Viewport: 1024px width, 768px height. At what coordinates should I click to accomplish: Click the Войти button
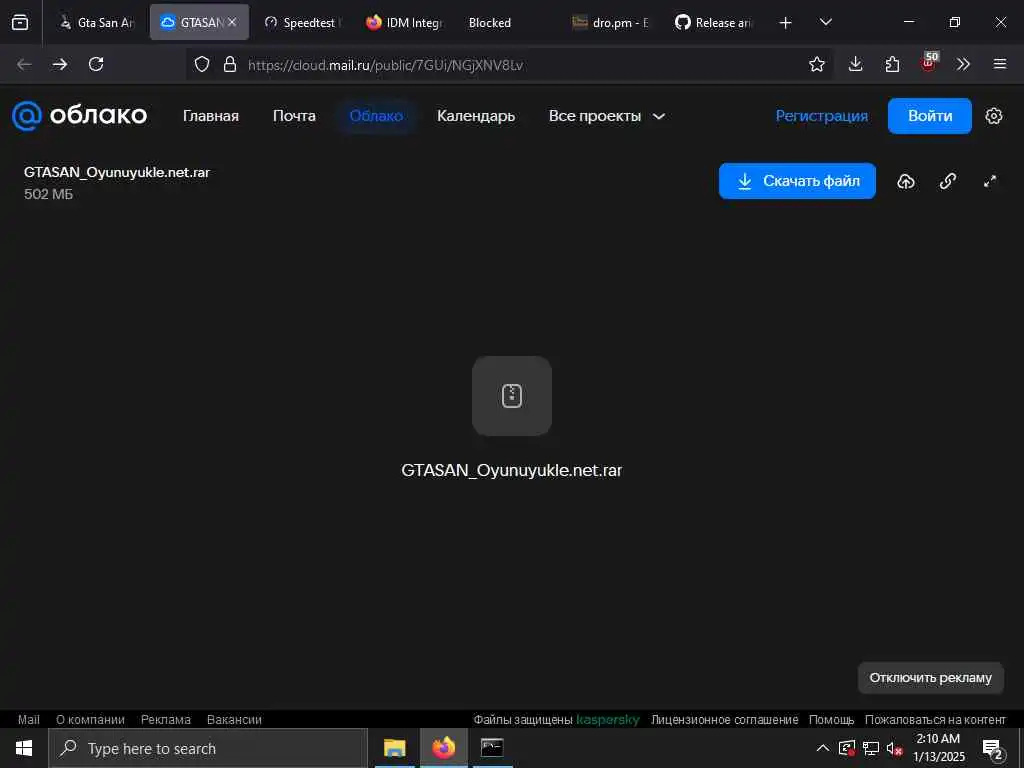tap(929, 116)
